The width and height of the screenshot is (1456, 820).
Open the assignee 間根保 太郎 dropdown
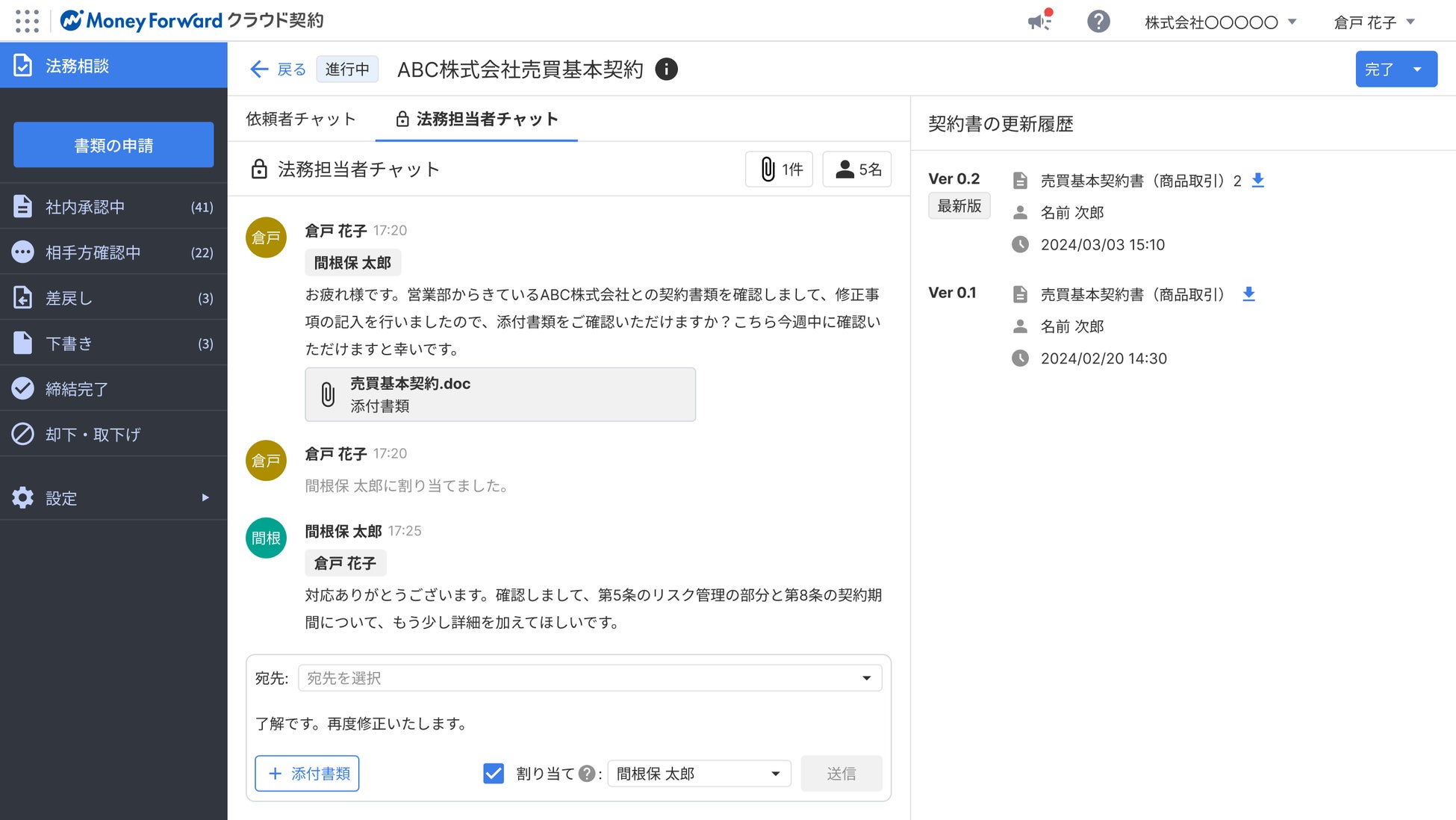tap(699, 774)
